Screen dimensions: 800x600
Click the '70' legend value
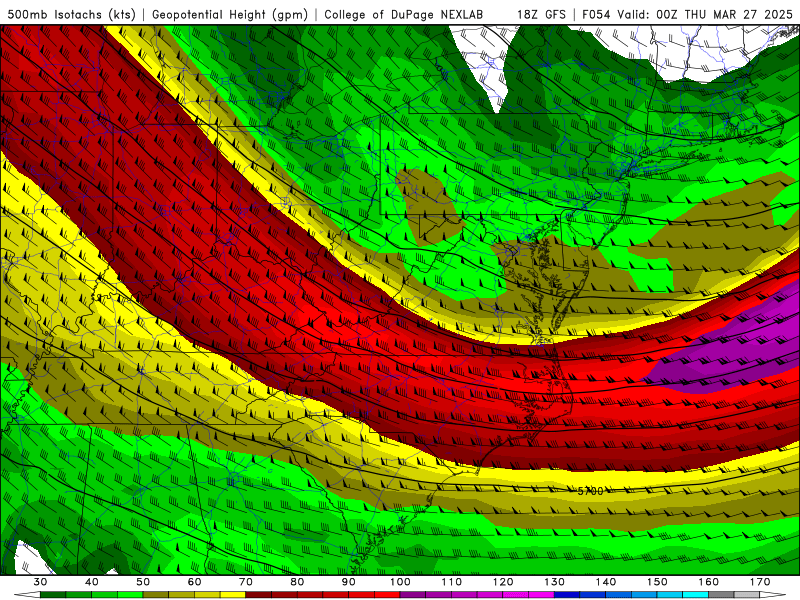coord(246,582)
